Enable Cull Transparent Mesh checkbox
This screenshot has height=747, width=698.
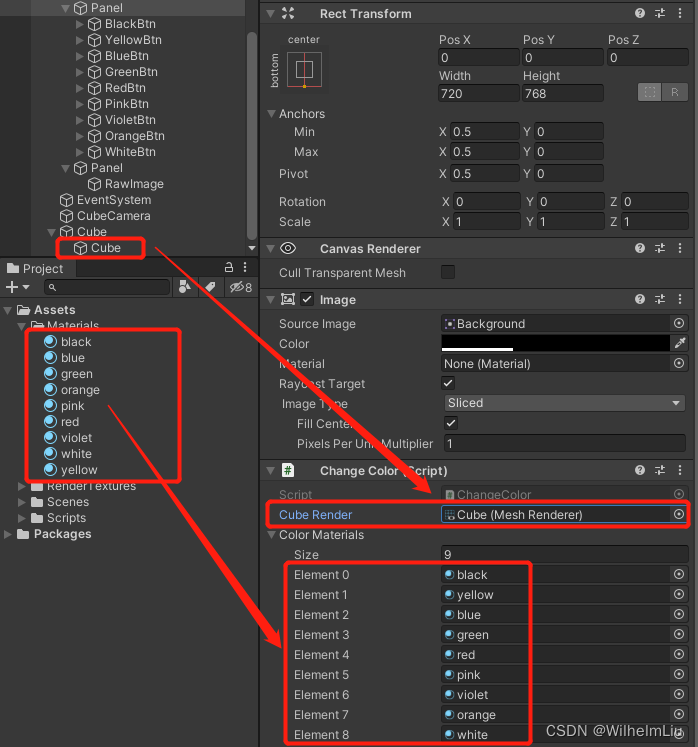tap(448, 272)
